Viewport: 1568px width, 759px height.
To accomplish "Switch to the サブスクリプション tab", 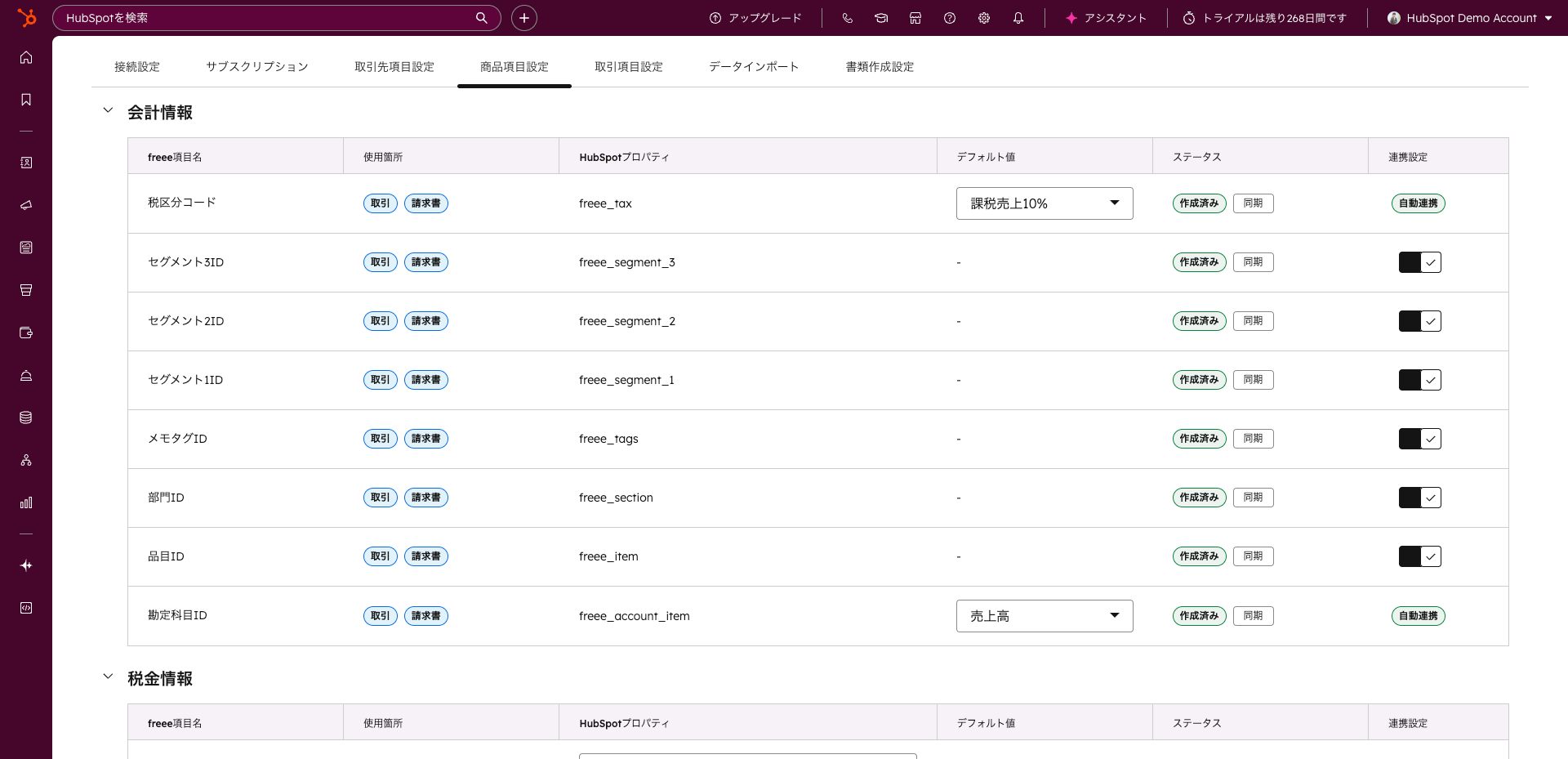I will [x=257, y=67].
